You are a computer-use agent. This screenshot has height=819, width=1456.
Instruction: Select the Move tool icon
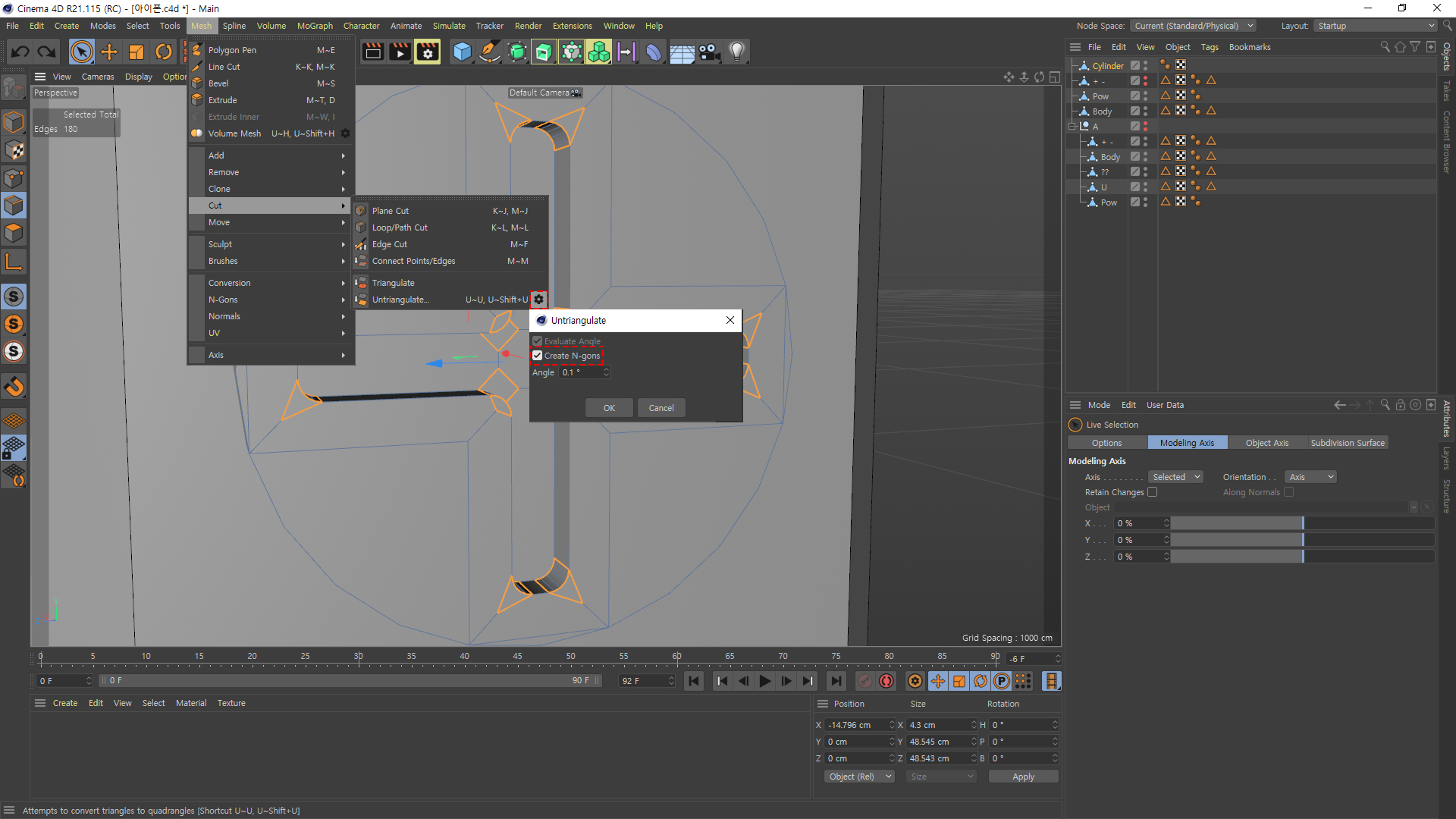(109, 52)
